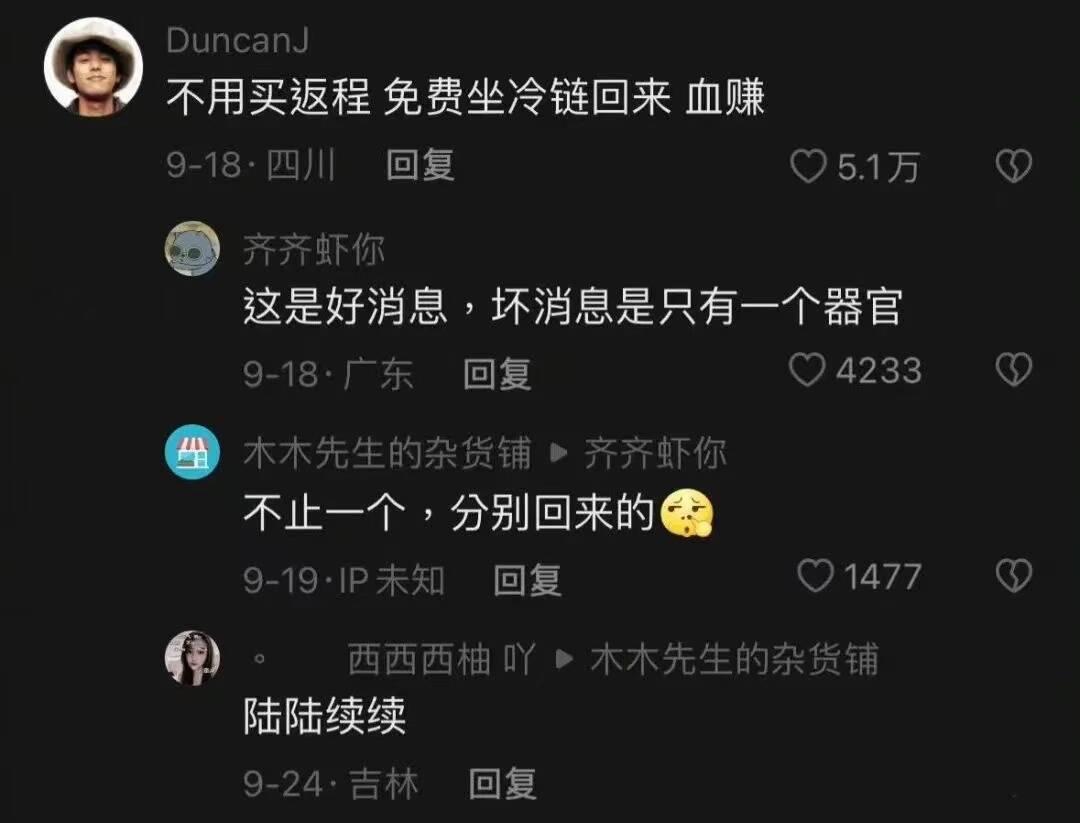Reply to the 吉林 comment via 回复
1080x823 pixels.
click(x=502, y=784)
